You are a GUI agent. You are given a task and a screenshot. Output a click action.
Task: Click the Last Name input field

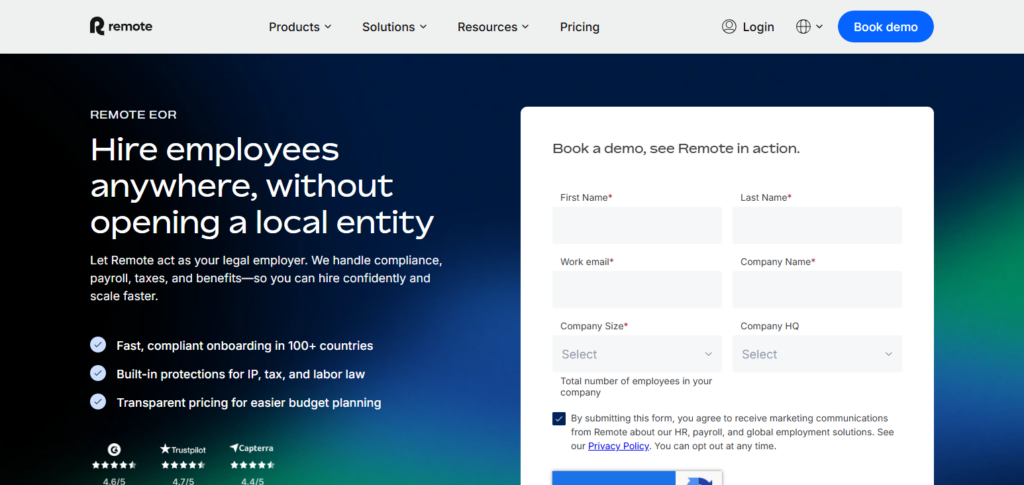pos(817,225)
